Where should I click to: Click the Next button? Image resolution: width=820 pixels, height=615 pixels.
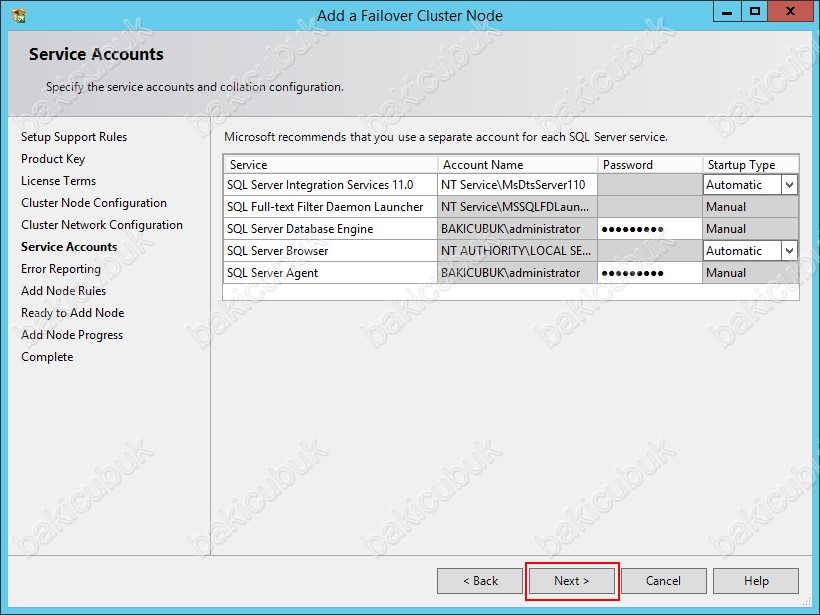[x=572, y=581]
